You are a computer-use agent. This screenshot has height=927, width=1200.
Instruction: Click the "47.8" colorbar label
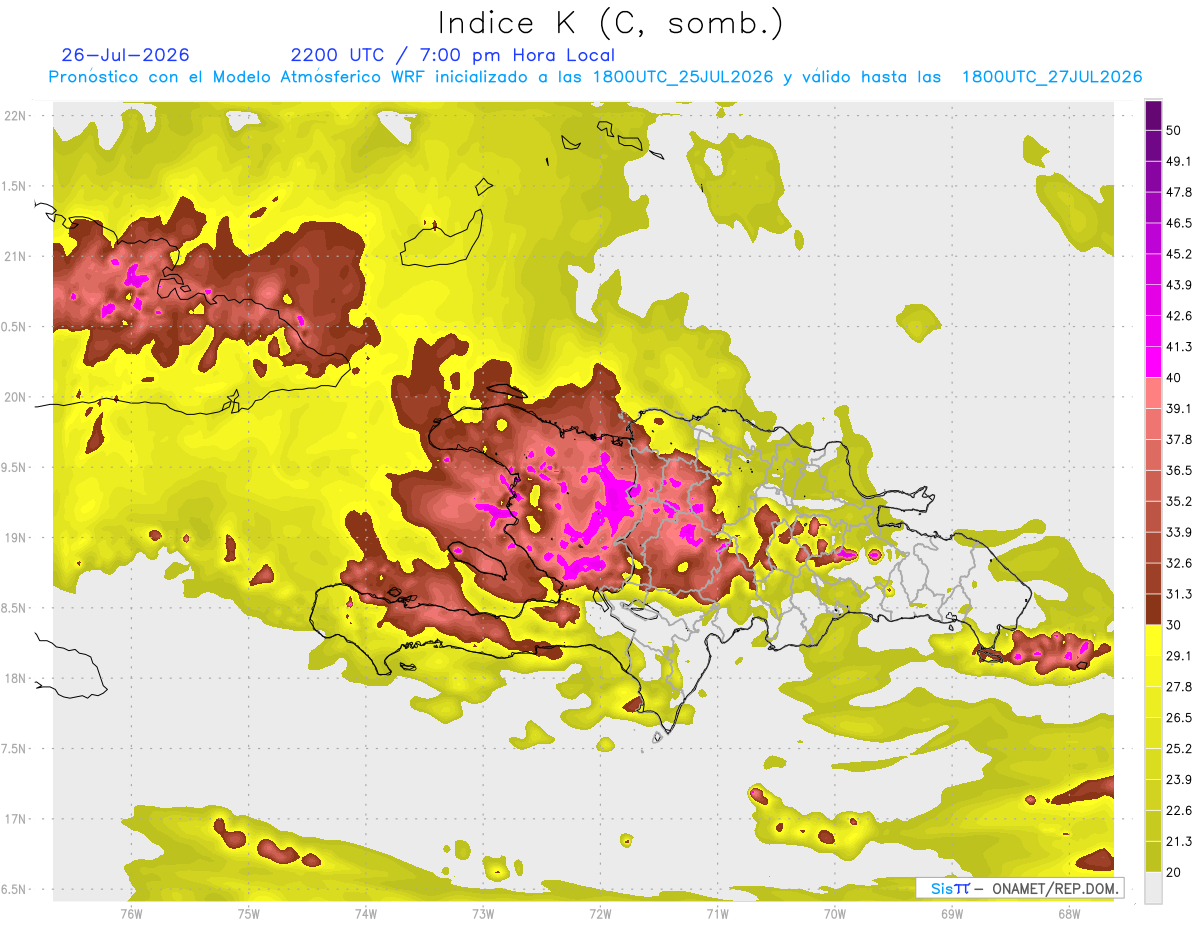(1179, 192)
